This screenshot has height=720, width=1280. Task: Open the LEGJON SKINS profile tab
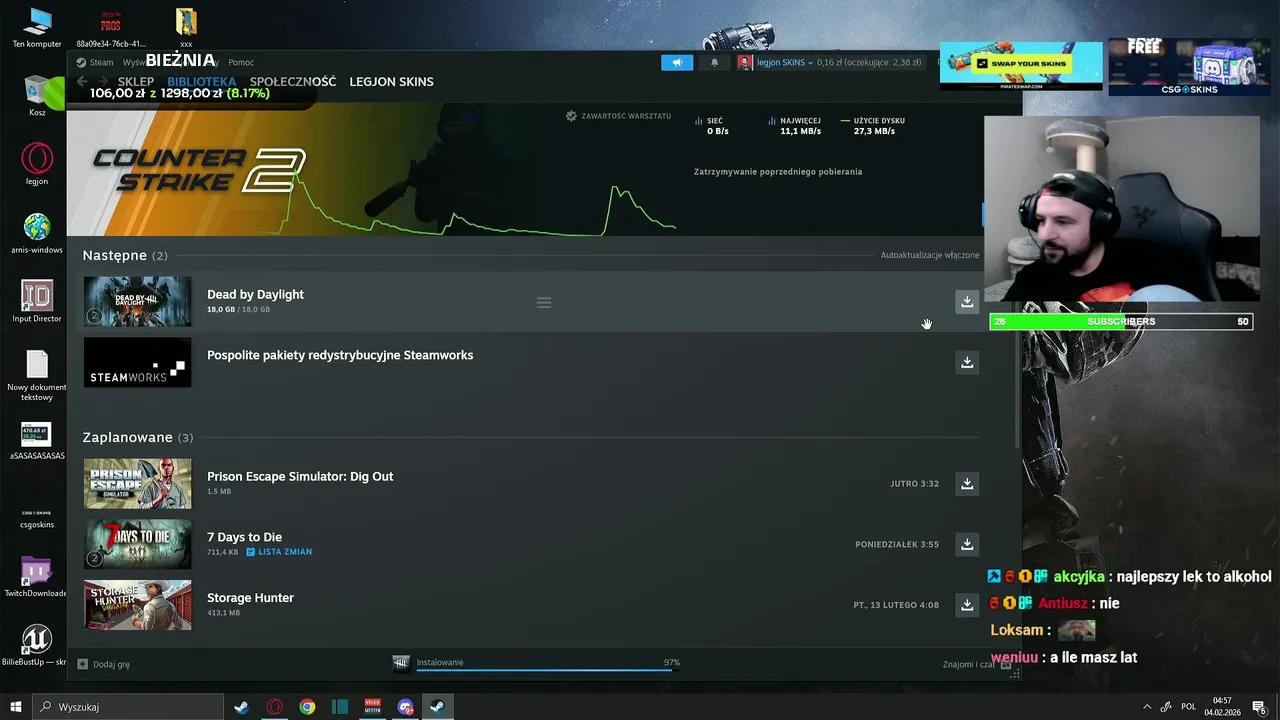pos(391,82)
